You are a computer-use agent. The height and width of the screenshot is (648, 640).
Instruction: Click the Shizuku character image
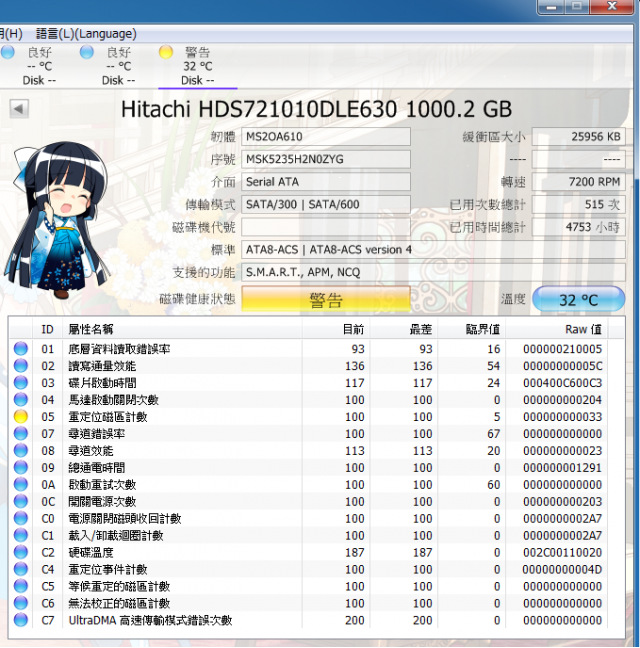click(57, 220)
